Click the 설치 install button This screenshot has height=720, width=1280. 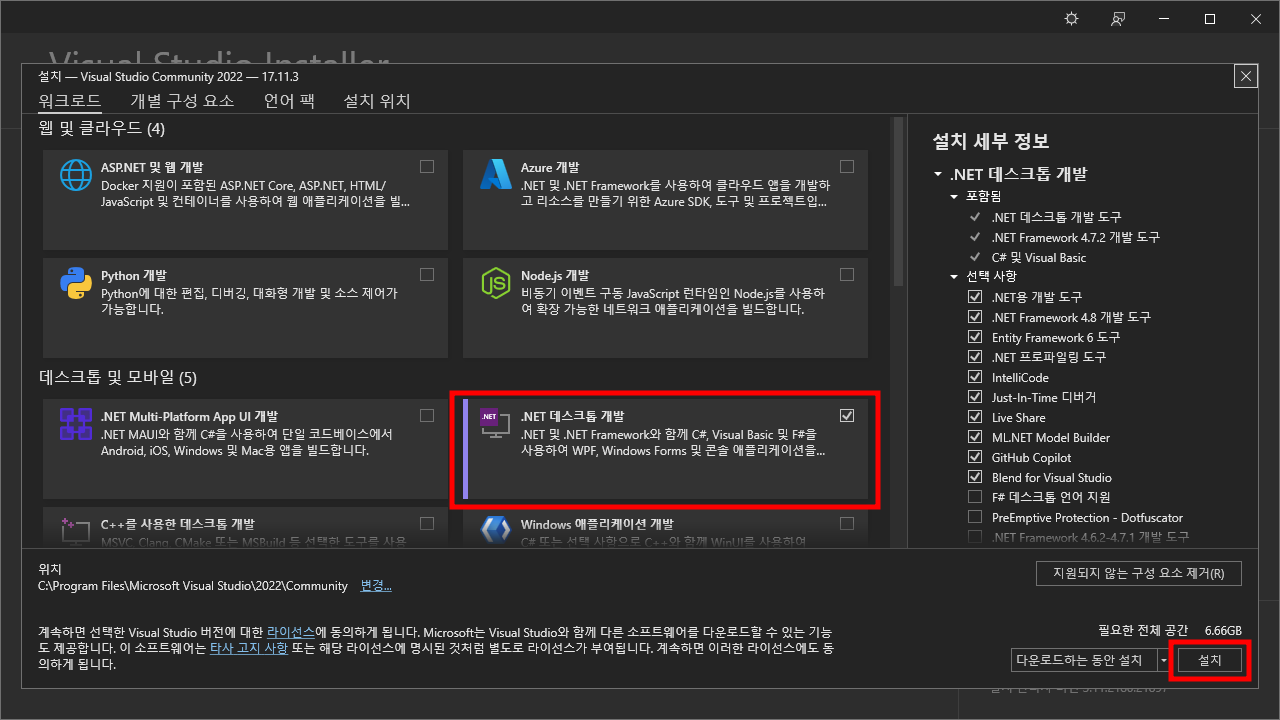pyautogui.click(x=1210, y=660)
